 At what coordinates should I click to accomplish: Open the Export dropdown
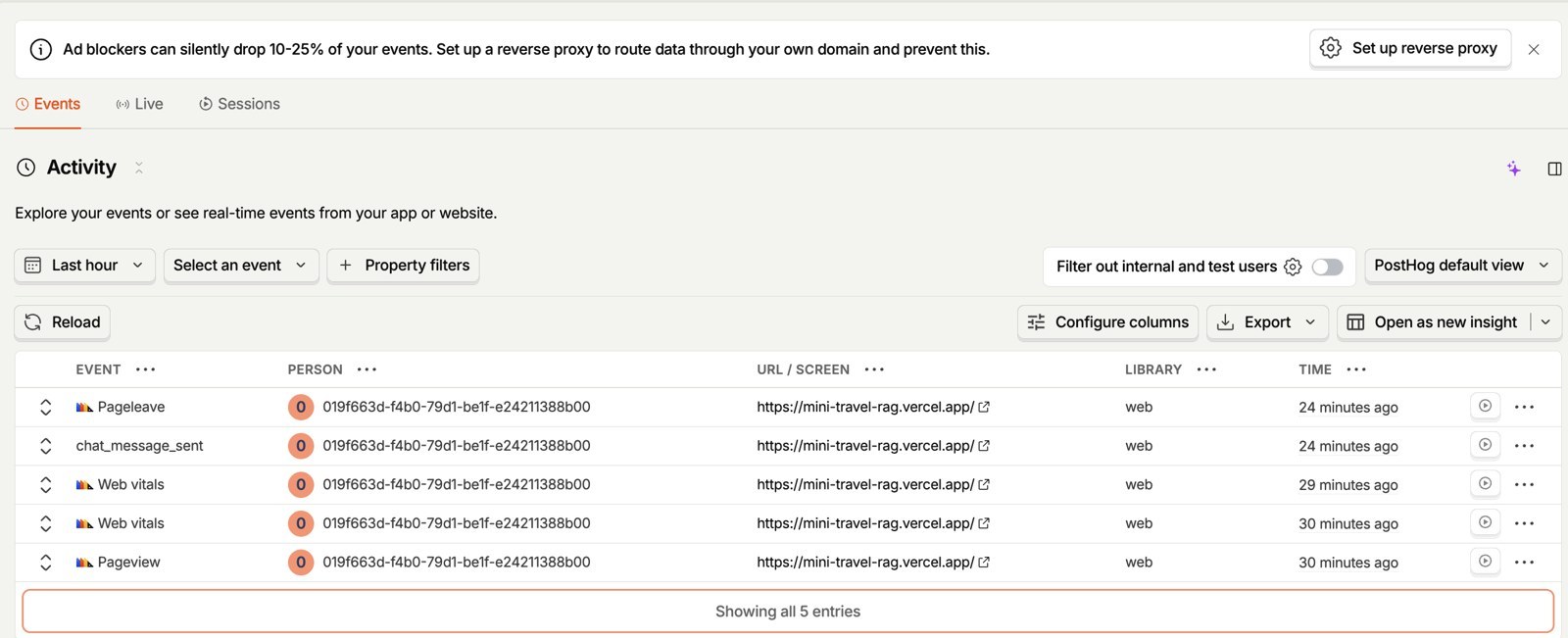[x=1267, y=322]
